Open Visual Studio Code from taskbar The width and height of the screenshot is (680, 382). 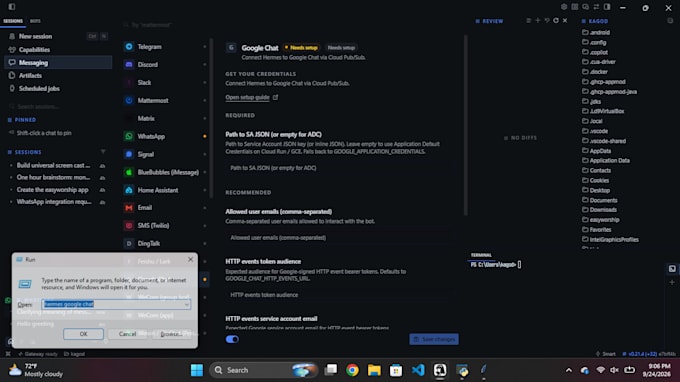click(418, 370)
